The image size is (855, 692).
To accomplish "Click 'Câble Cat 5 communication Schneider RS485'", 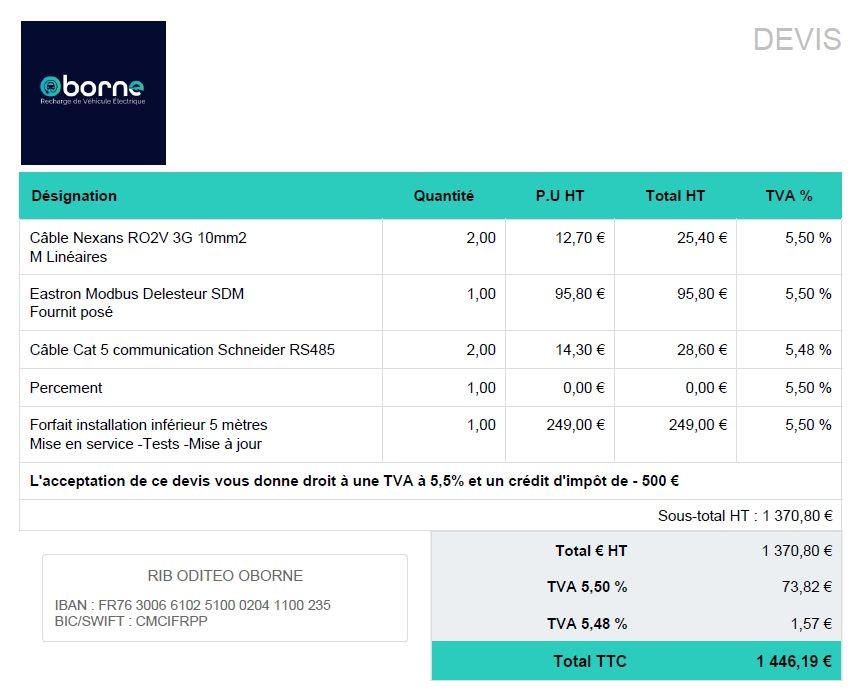I will pyautogui.click(x=182, y=350).
